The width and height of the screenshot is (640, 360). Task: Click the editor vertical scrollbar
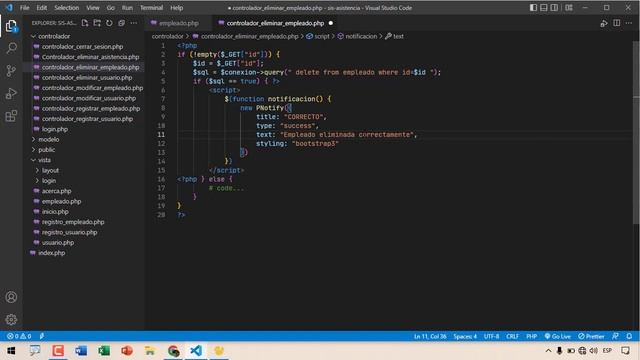pos(636,132)
